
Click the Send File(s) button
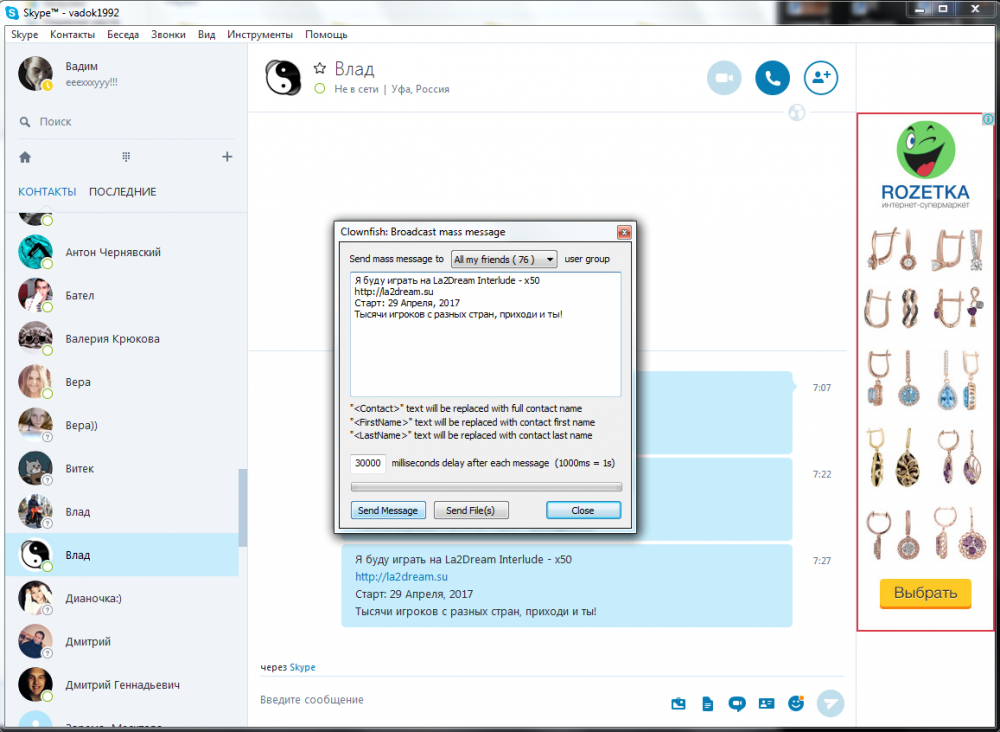477,510
